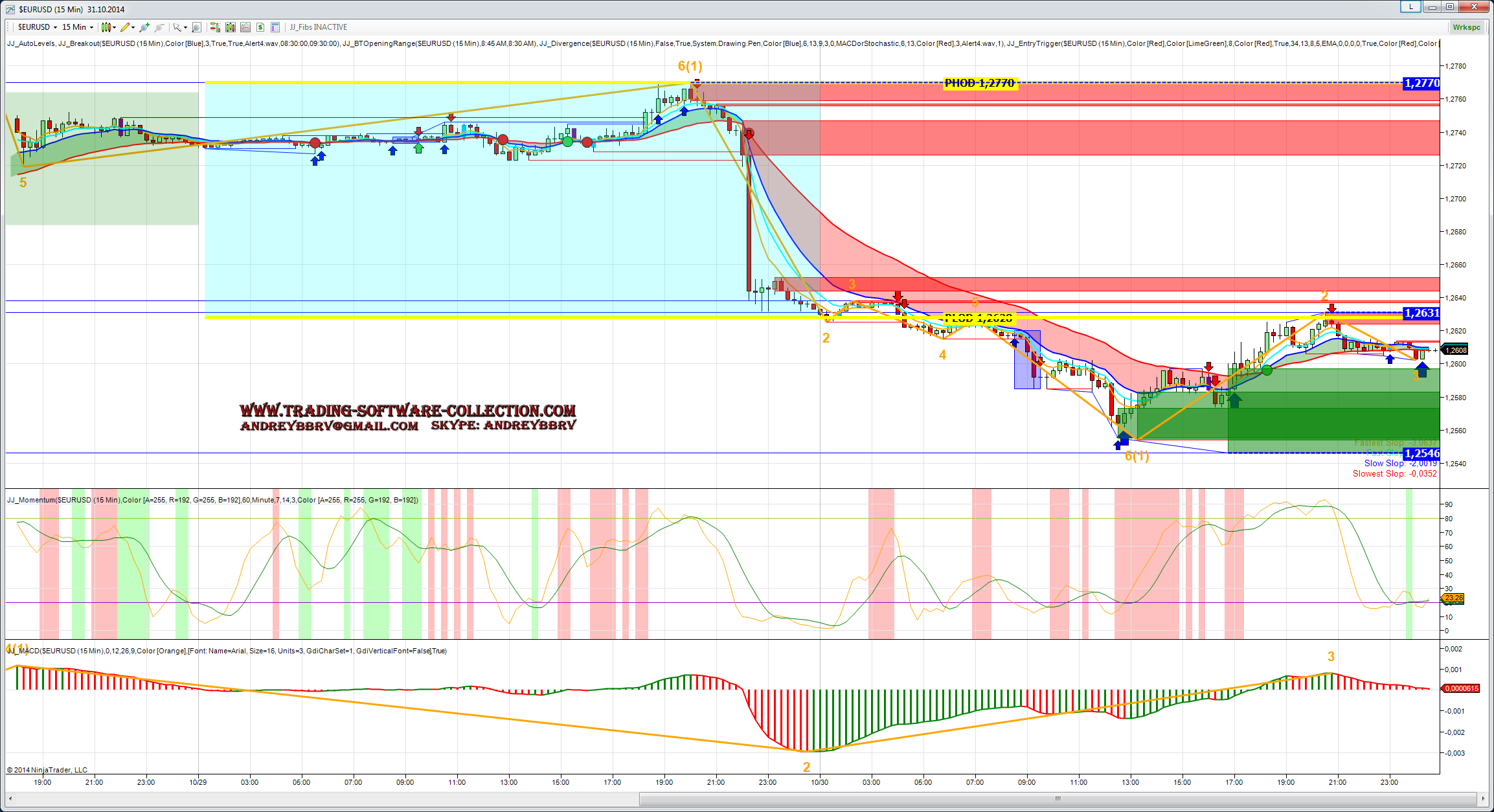The height and width of the screenshot is (812, 1494).
Task: Click the Wrkspc workspace button
Action: point(1466,27)
